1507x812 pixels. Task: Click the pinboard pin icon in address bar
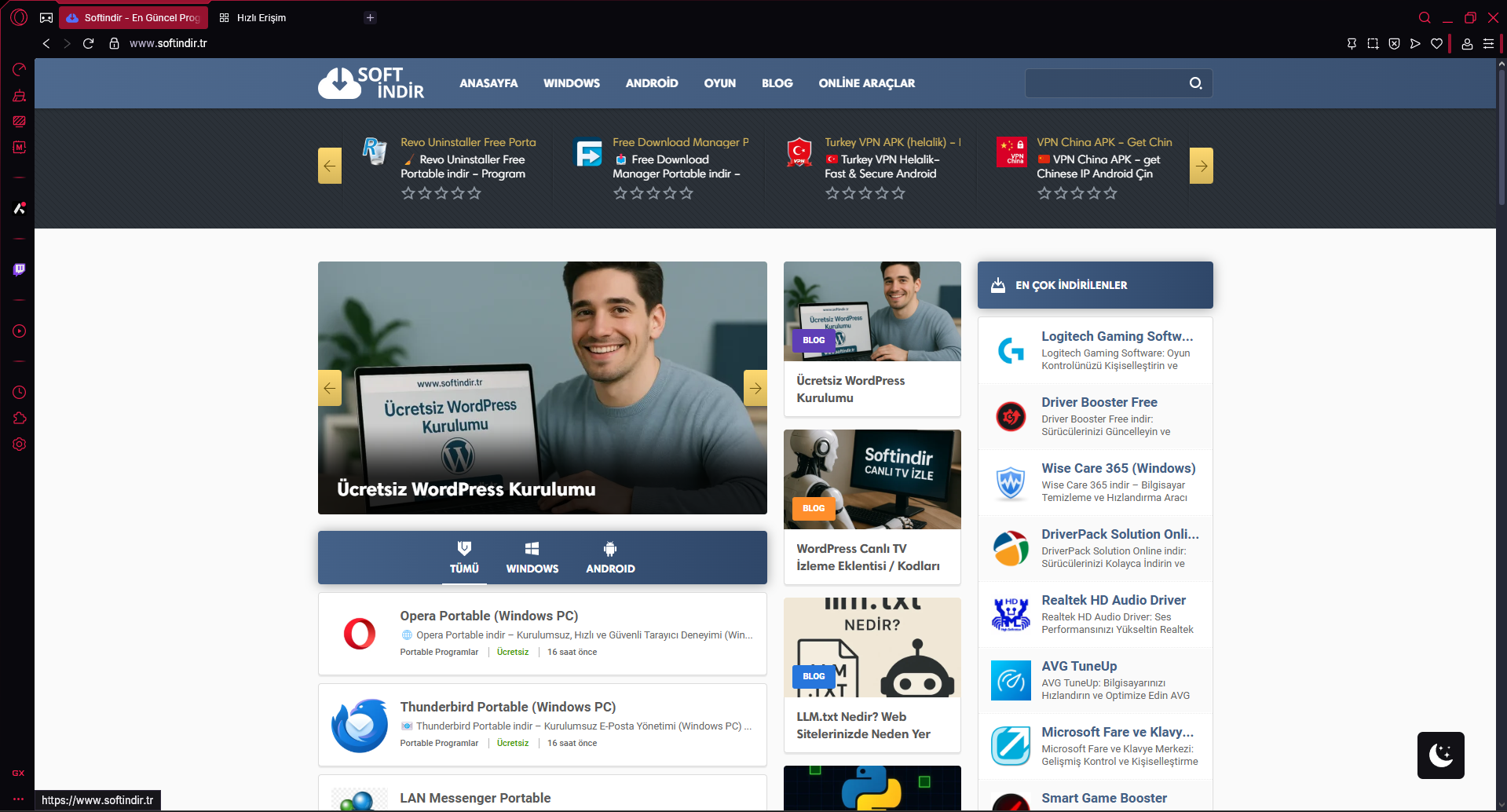tap(1352, 43)
